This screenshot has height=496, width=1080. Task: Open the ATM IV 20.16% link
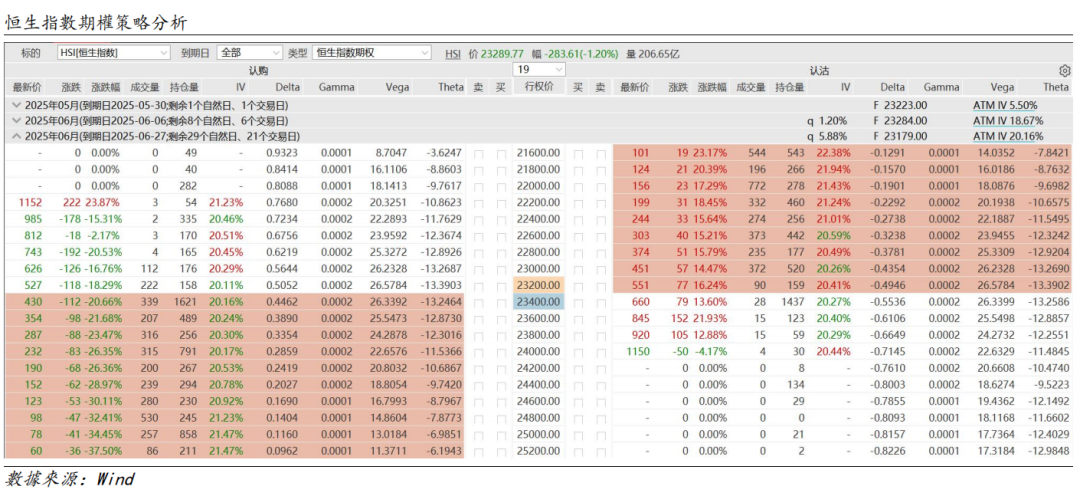tap(1008, 136)
